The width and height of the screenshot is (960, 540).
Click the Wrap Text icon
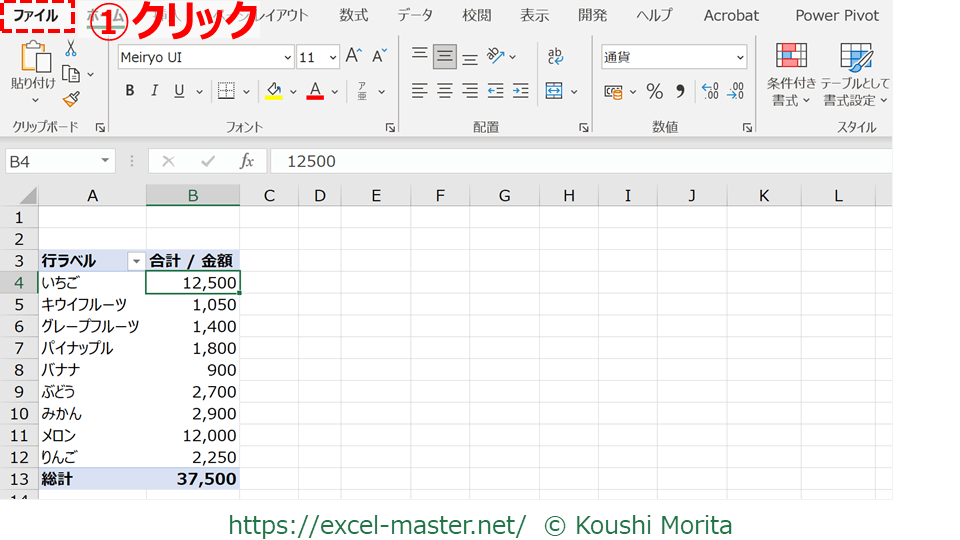click(x=555, y=57)
